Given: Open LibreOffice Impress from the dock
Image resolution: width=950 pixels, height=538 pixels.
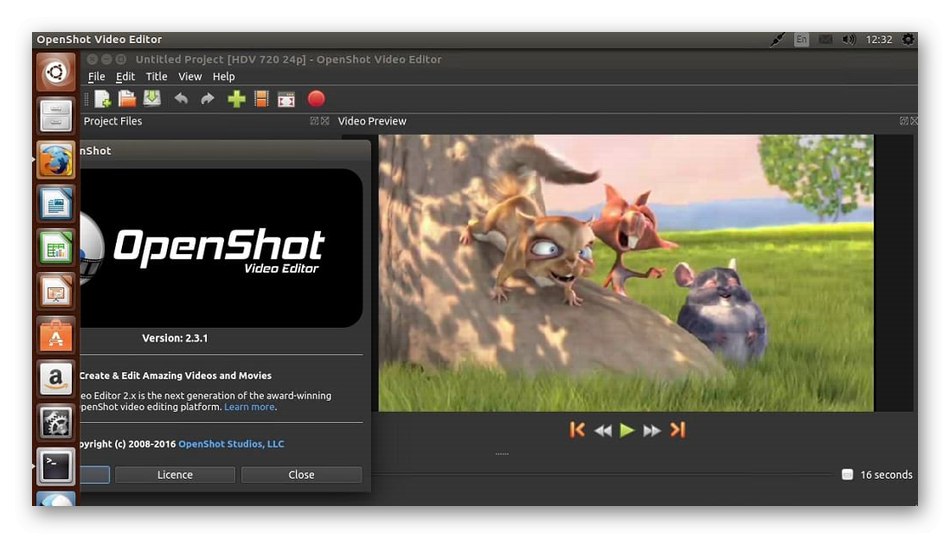Looking at the screenshot, I should point(56,291).
